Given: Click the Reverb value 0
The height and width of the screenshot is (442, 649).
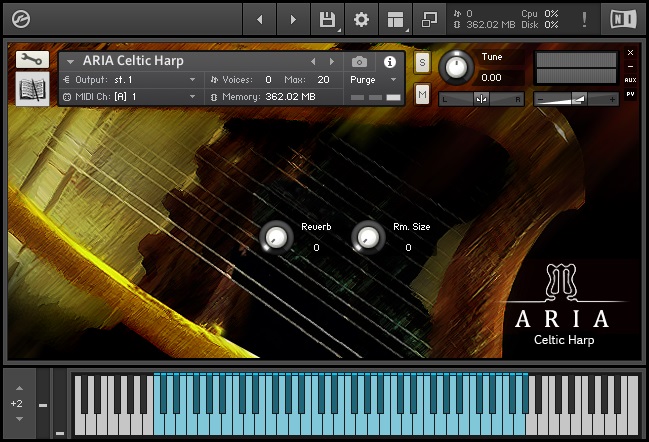Looking at the screenshot, I should (x=316, y=247).
